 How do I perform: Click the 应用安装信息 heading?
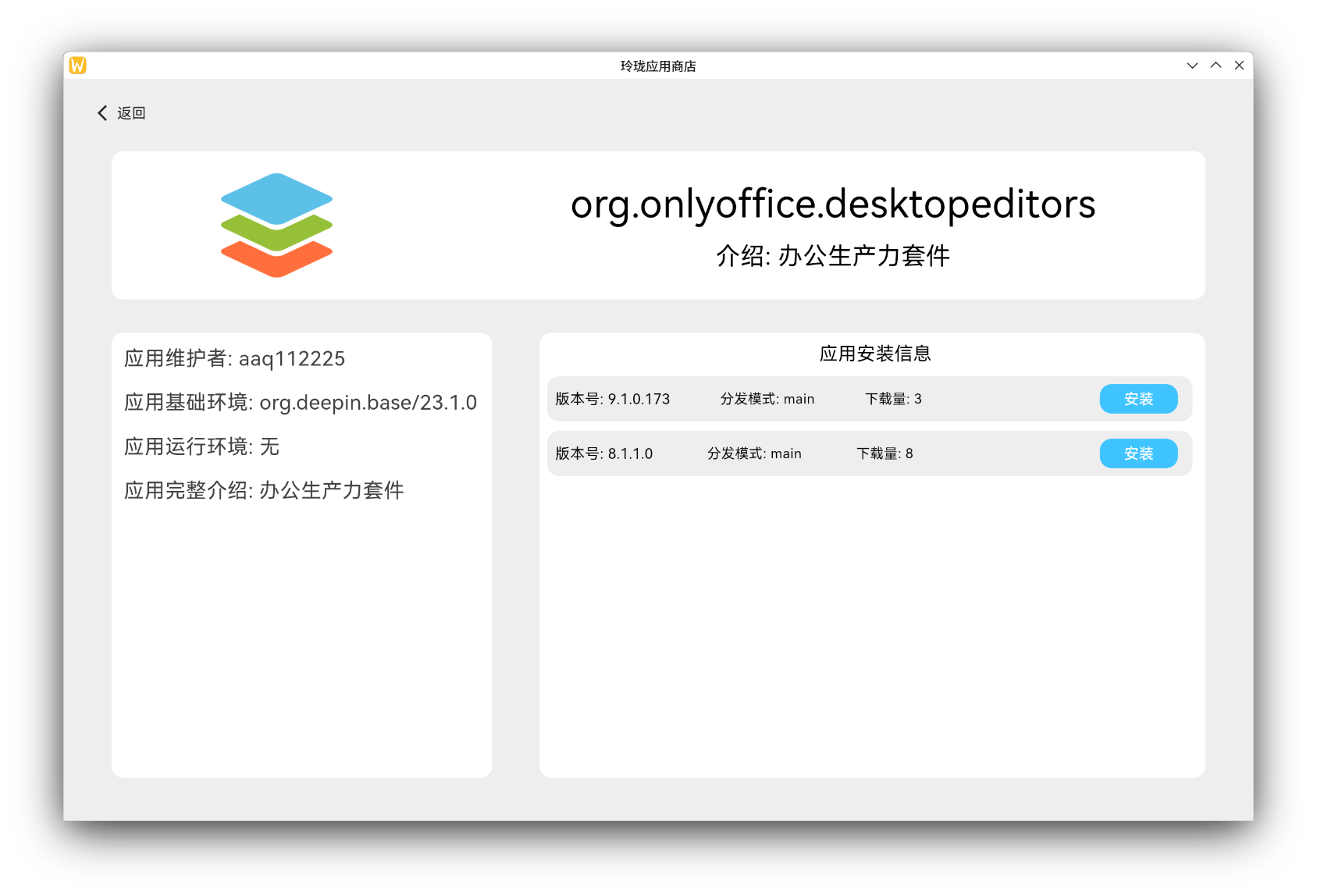click(875, 354)
